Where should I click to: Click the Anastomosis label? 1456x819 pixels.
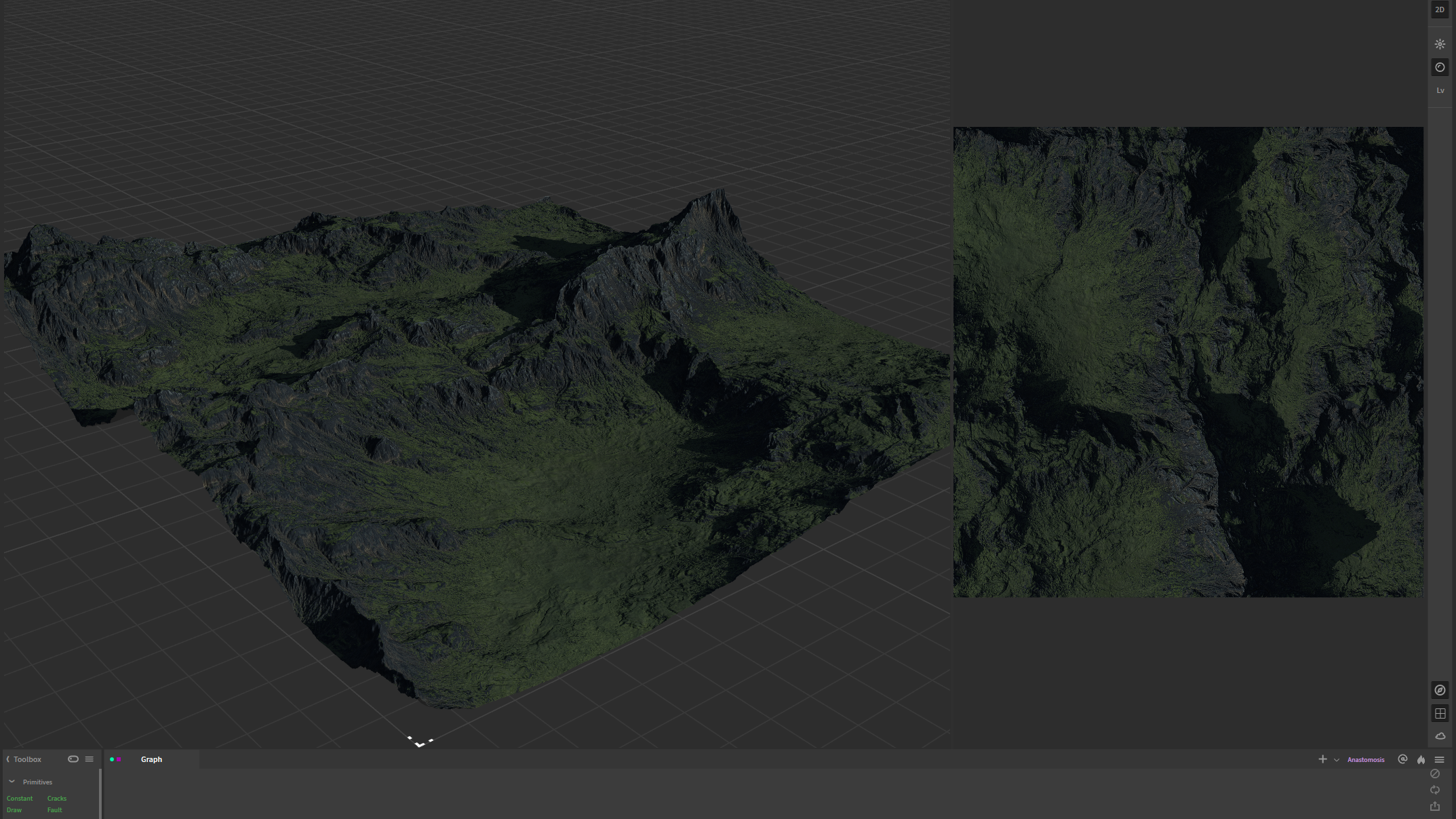coord(1366,760)
